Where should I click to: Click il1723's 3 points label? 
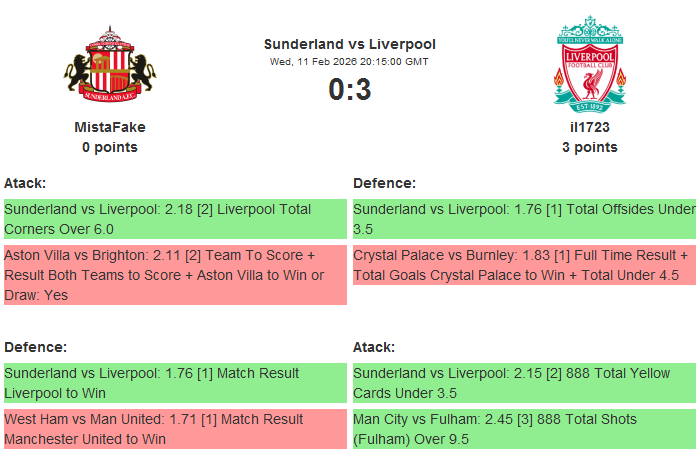tap(590, 147)
